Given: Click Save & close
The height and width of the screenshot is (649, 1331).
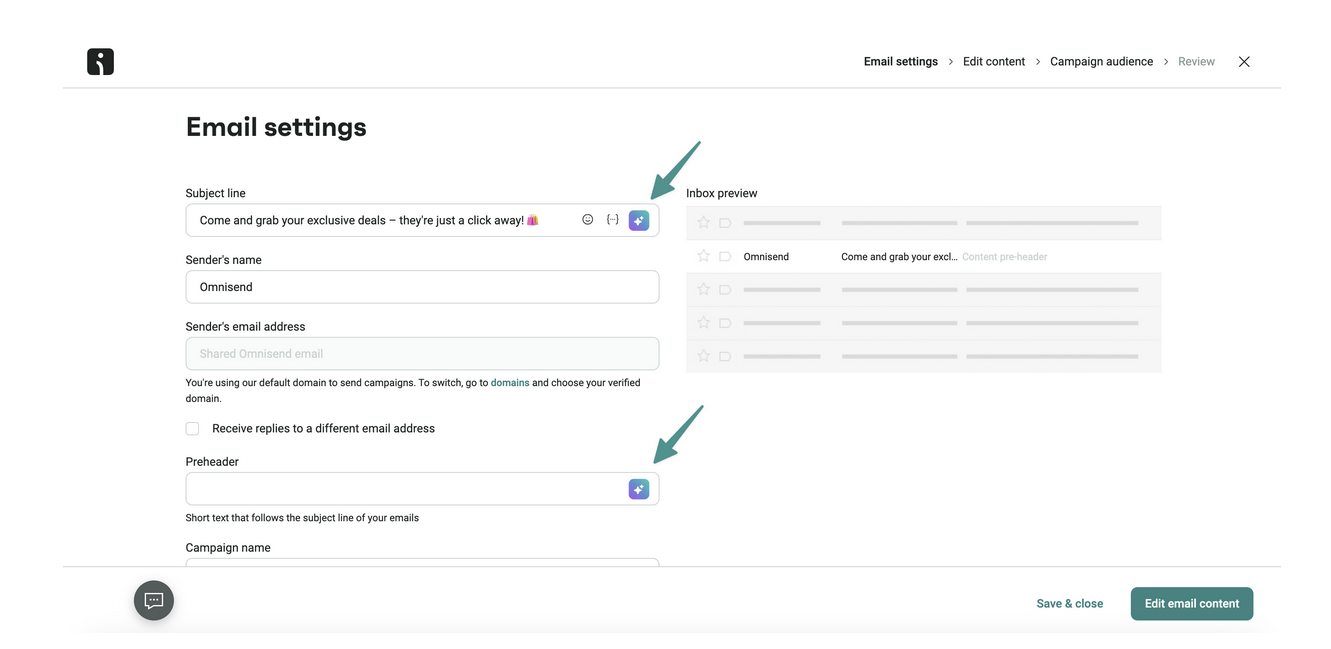Looking at the screenshot, I should tap(1069, 603).
